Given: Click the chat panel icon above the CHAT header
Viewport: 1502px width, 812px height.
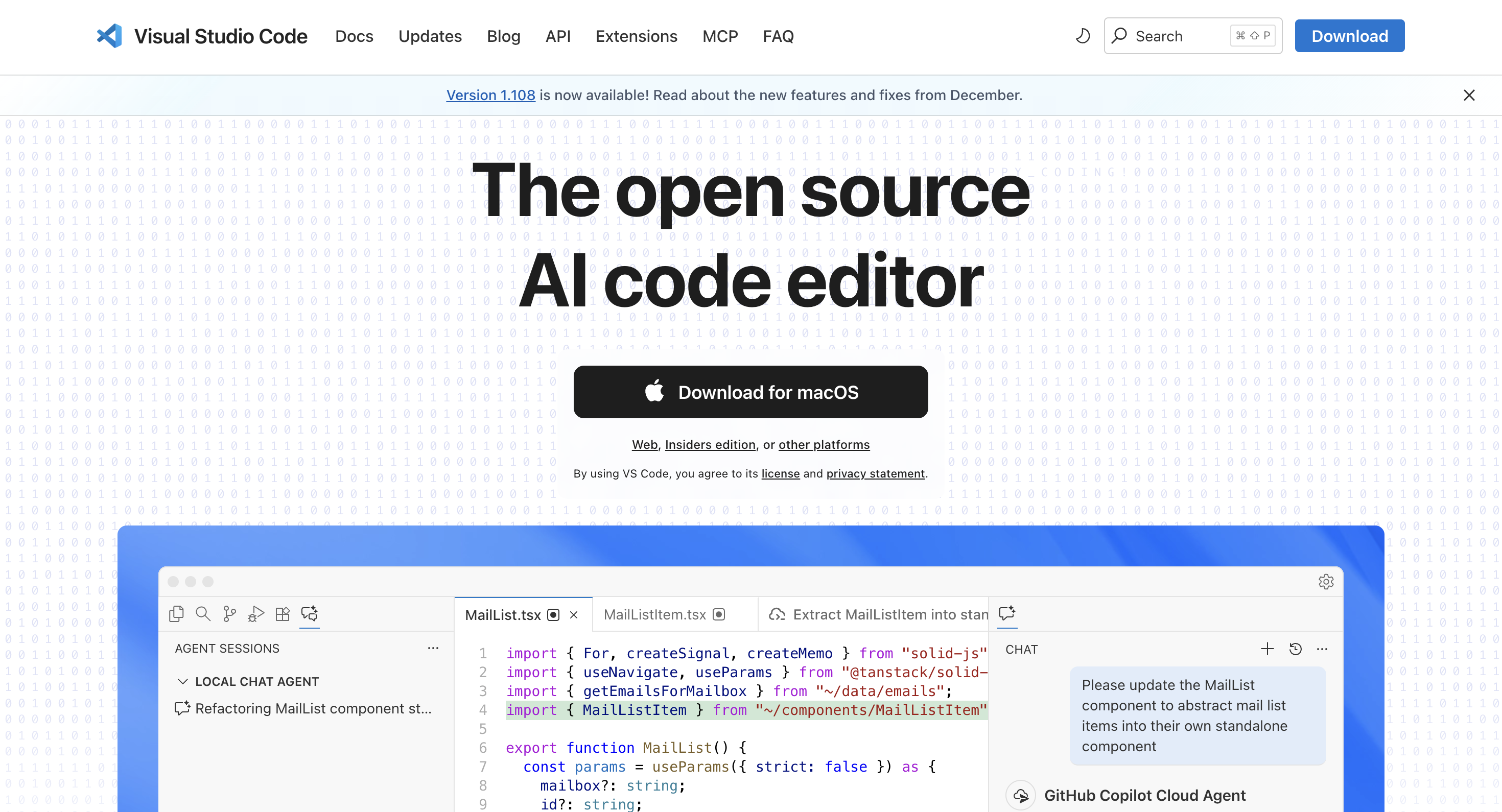Looking at the screenshot, I should (1007, 614).
